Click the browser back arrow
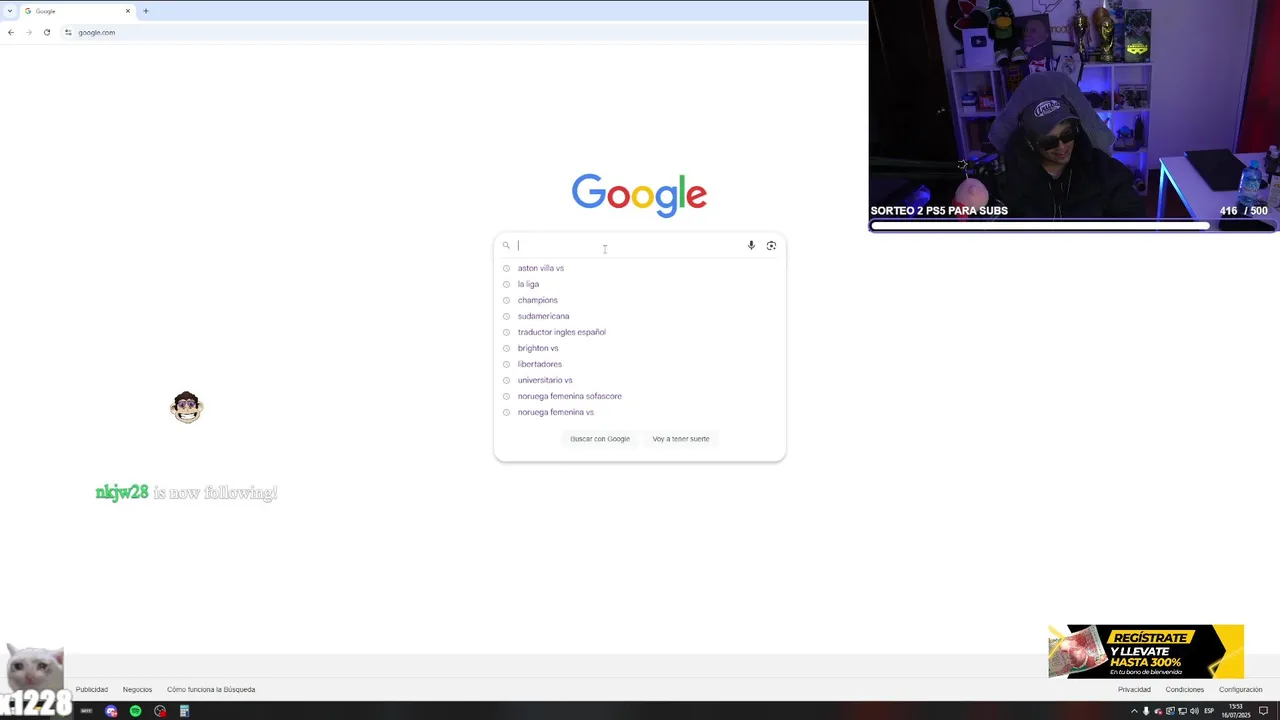Viewport: 1280px width, 720px height. (11, 32)
